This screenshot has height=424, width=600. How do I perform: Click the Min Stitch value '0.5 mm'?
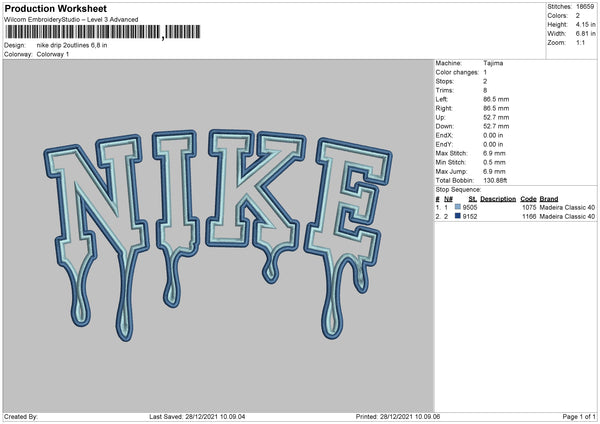[494, 162]
